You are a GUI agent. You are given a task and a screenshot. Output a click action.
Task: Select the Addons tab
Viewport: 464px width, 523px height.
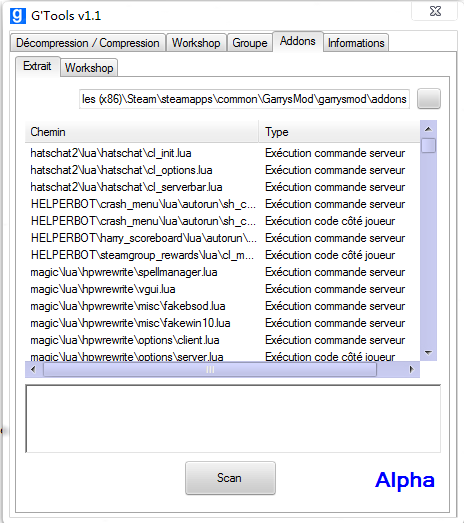click(x=298, y=41)
